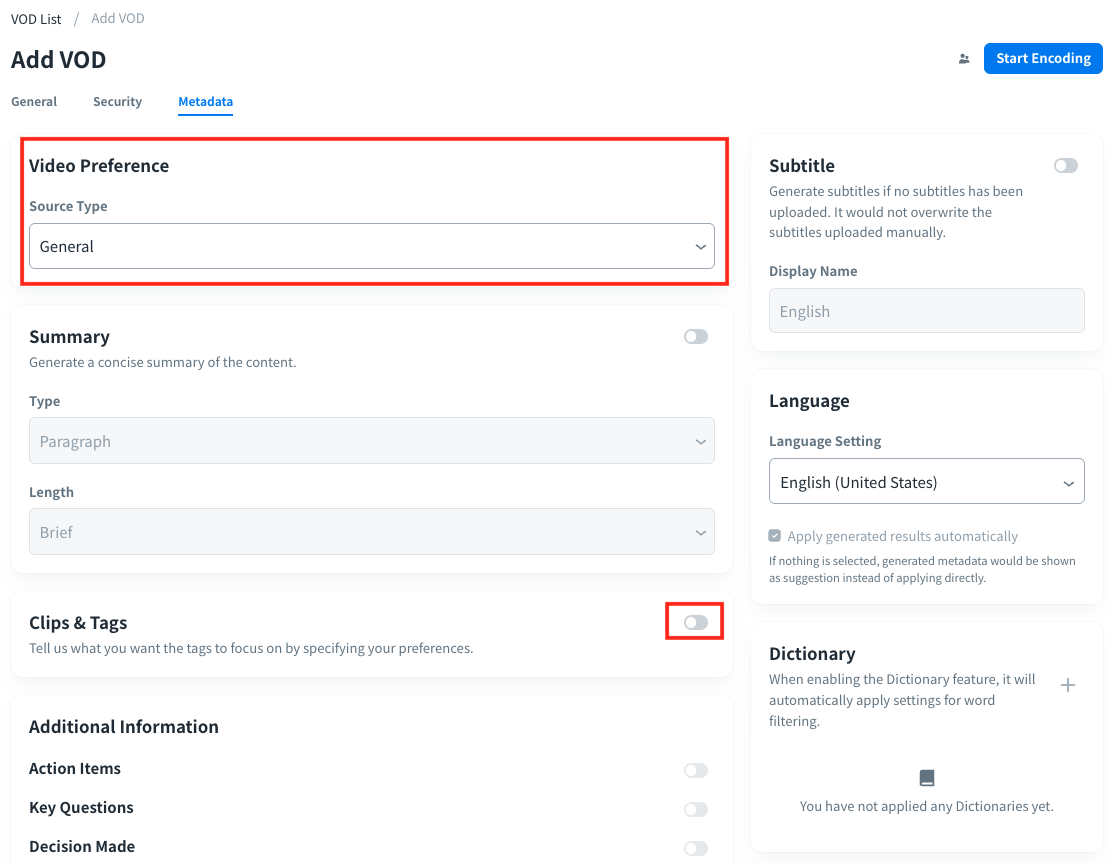Click the Start Encoding button
The width and height of the screenshot is (1113, 864).
coord(1043,58)
